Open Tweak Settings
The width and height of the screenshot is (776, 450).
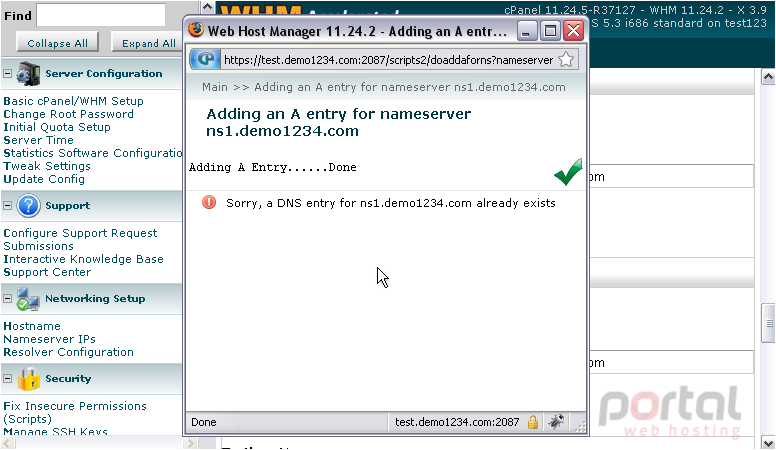[x=47, y=166]
